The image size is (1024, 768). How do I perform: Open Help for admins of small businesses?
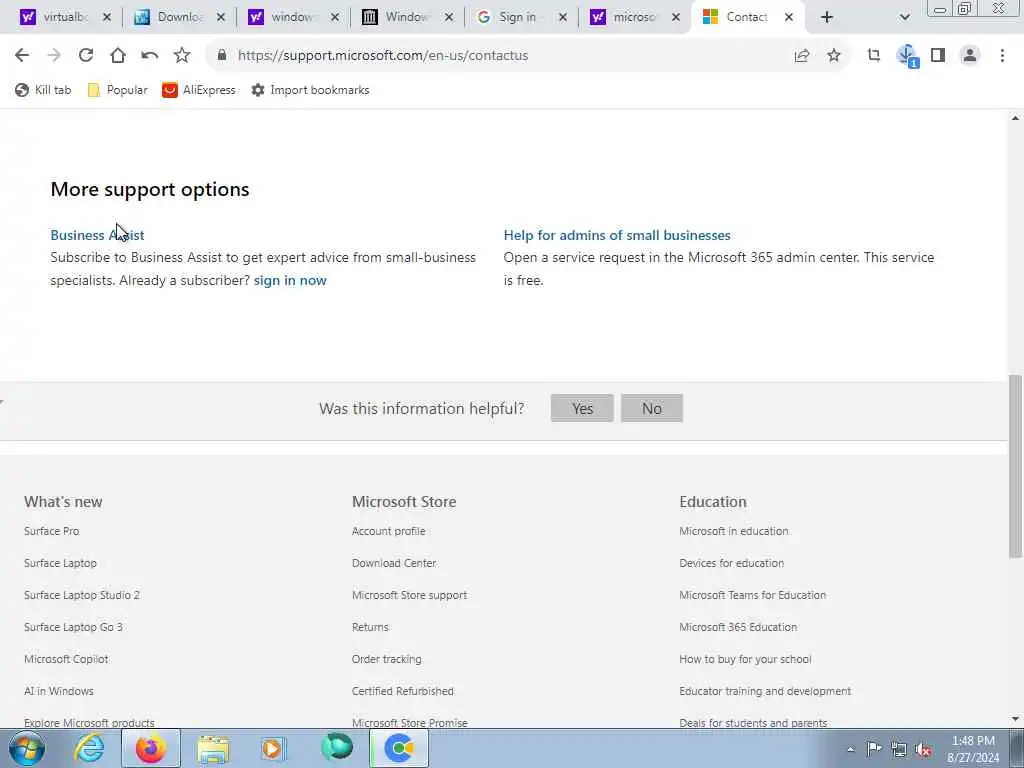(x=617, y=235)
